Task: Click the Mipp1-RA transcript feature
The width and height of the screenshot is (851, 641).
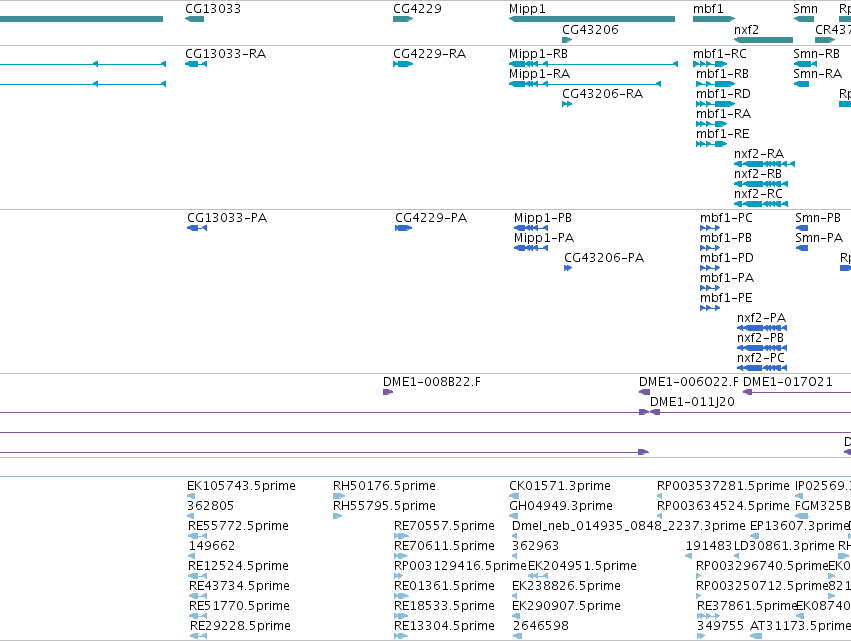Action: [585, 84]
